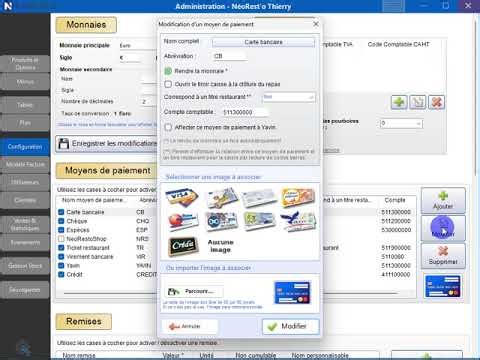Click 'Enregistrer les modifications' button
The image size is (480, 360).
click(107, 144)
